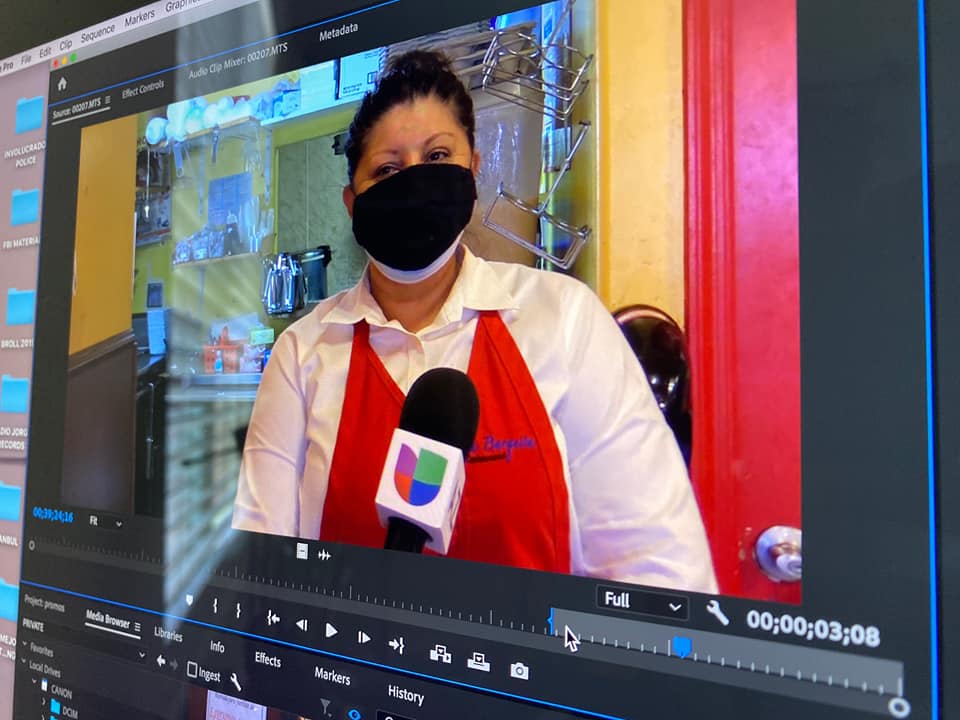Open Source monitor settings wrench

(x=717, y=612)
